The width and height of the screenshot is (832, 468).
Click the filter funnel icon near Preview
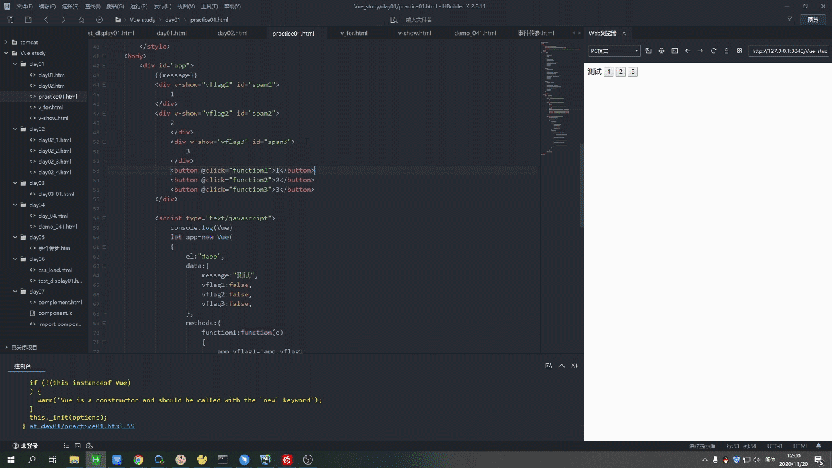pos(790,20)
